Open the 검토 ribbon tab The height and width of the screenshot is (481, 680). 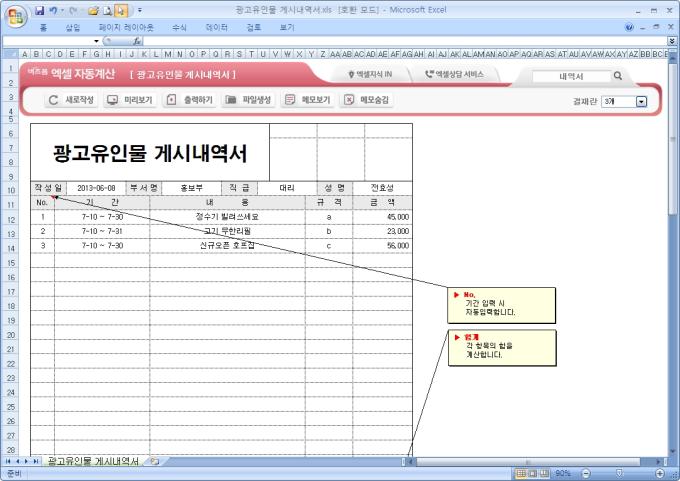pyautogui.click(x=254, y=28)
